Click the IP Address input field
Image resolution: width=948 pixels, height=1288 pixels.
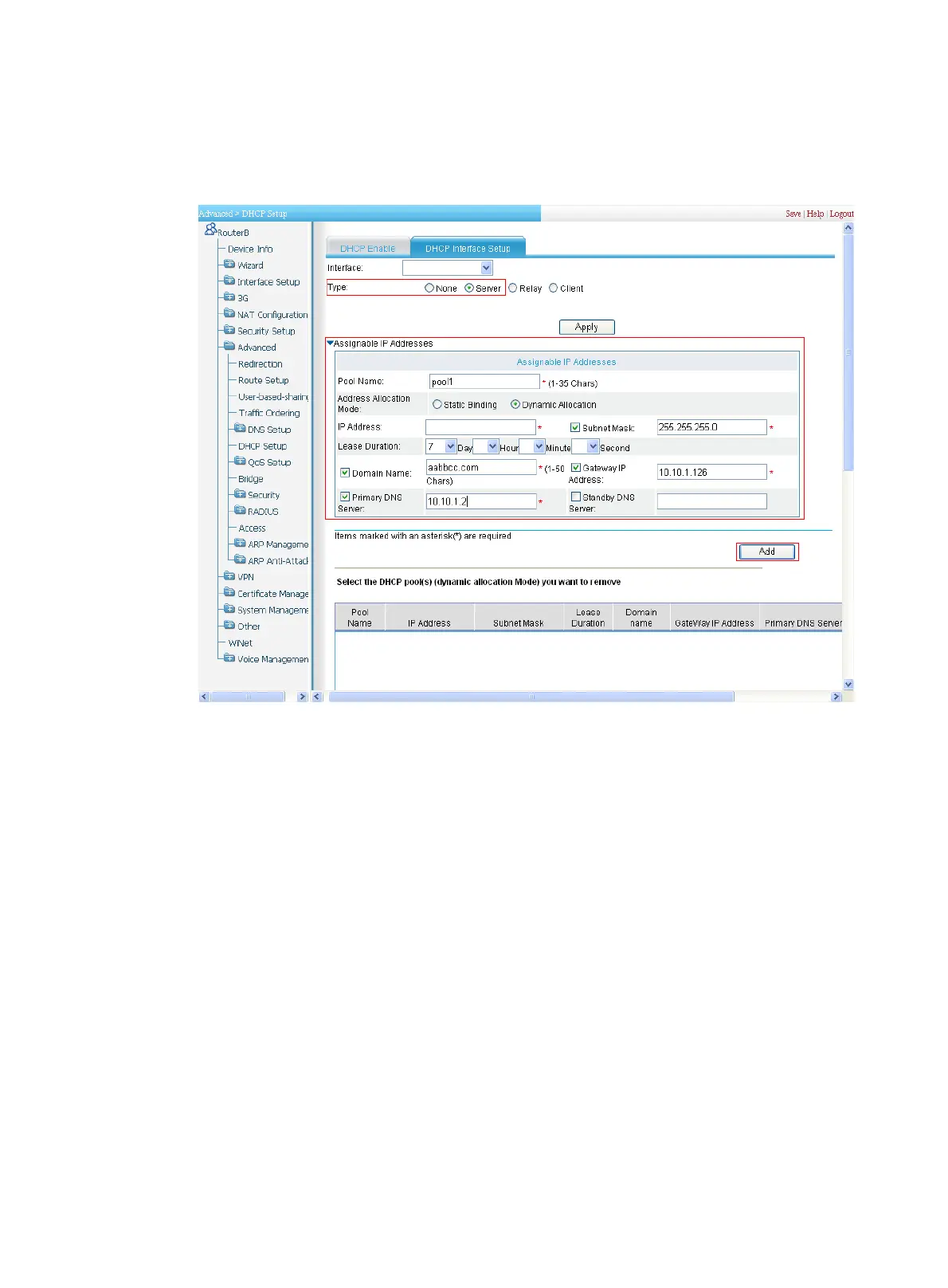click(x=480, y=427)
